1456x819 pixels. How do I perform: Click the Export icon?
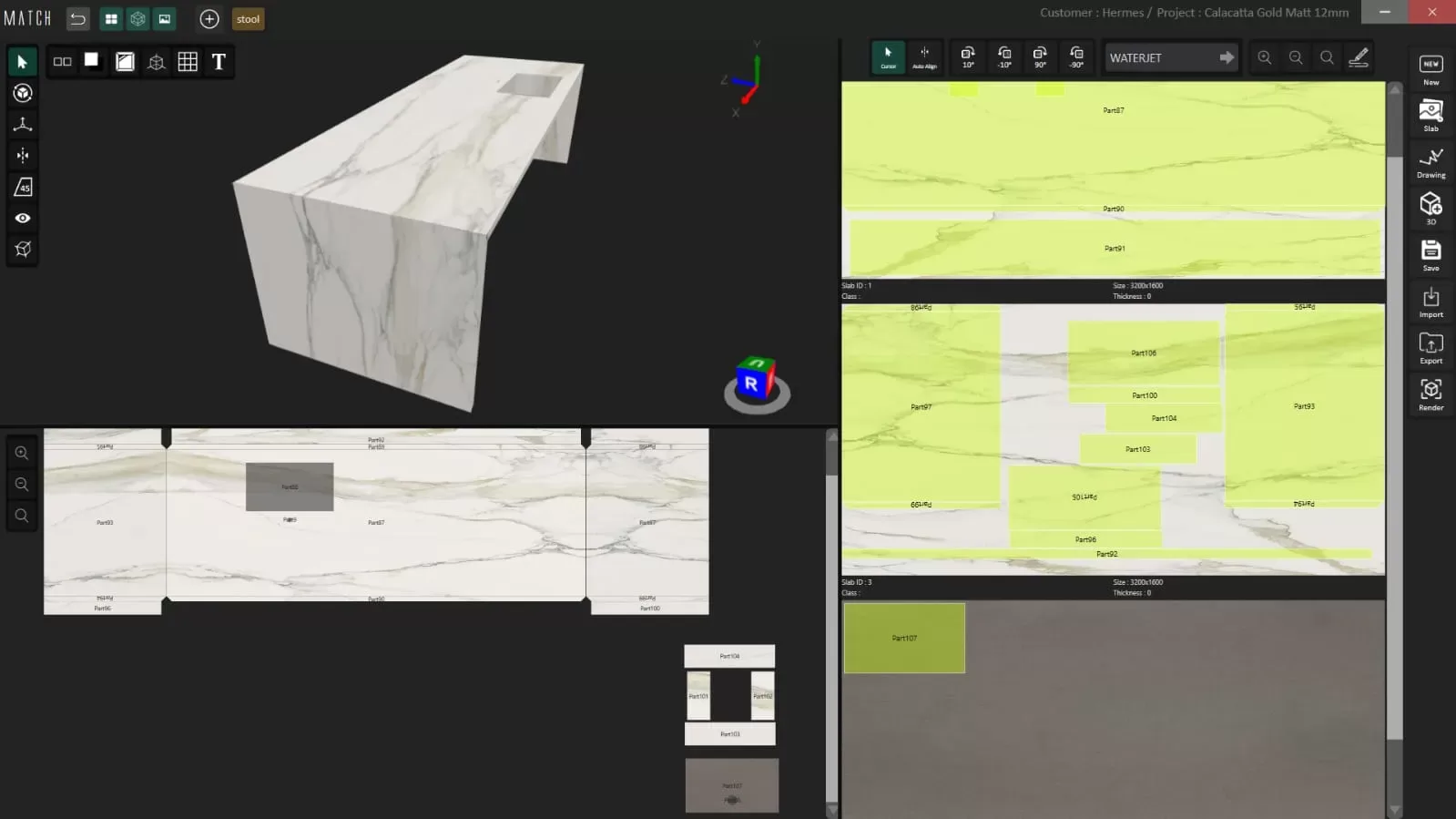coord(1431,348)
